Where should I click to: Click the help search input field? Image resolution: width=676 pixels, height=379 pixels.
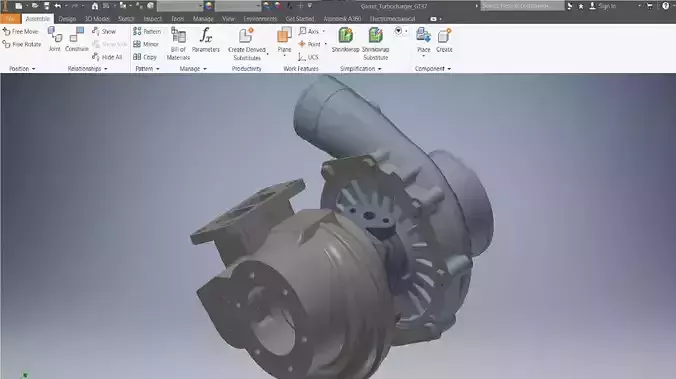522,6
